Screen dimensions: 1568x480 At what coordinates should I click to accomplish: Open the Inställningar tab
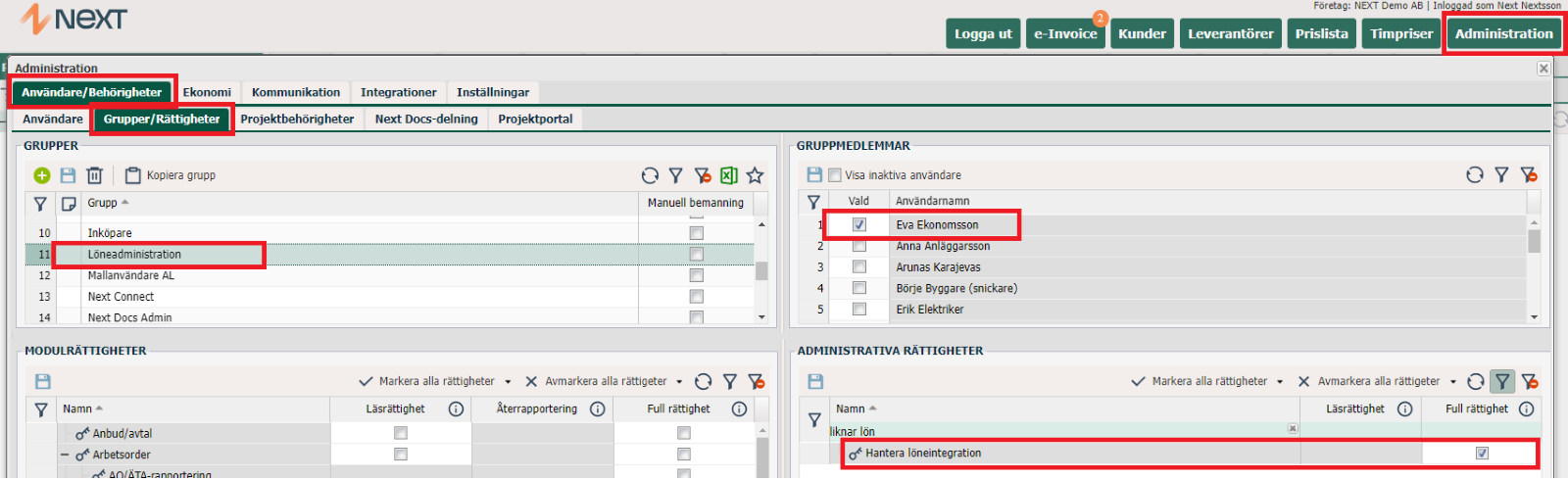tap(493, 92)
